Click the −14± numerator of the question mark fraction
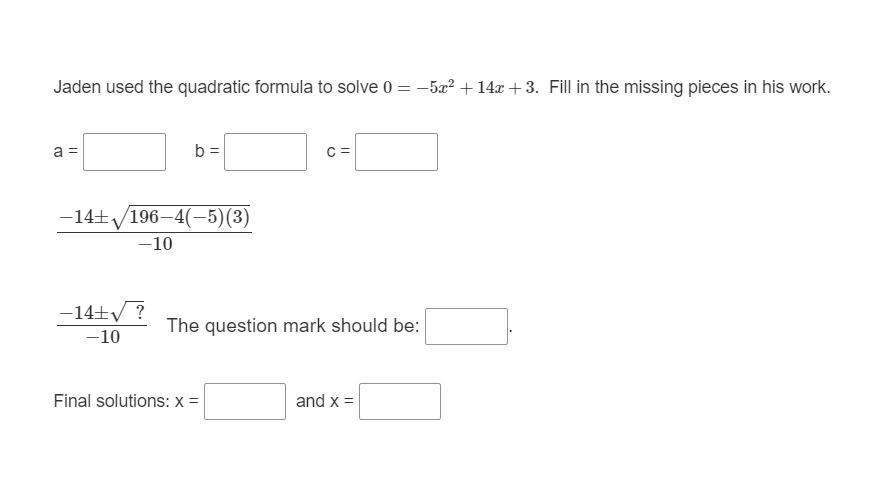 pyautogui.click(x=84, y=312)
